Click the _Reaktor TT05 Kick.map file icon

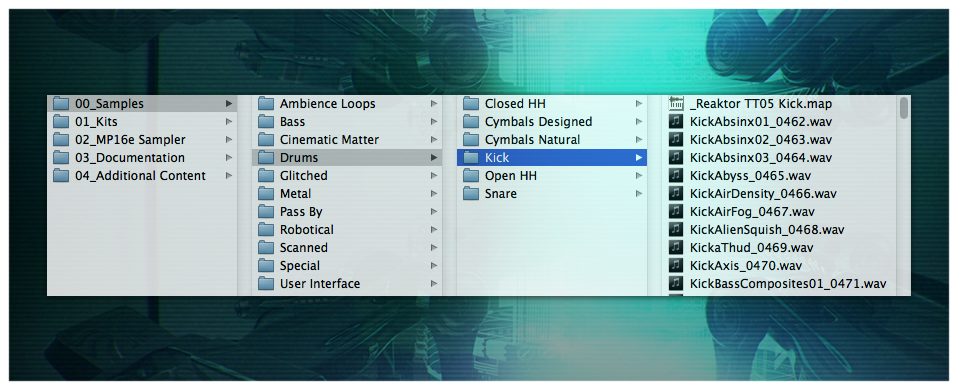tap(676, 104)
